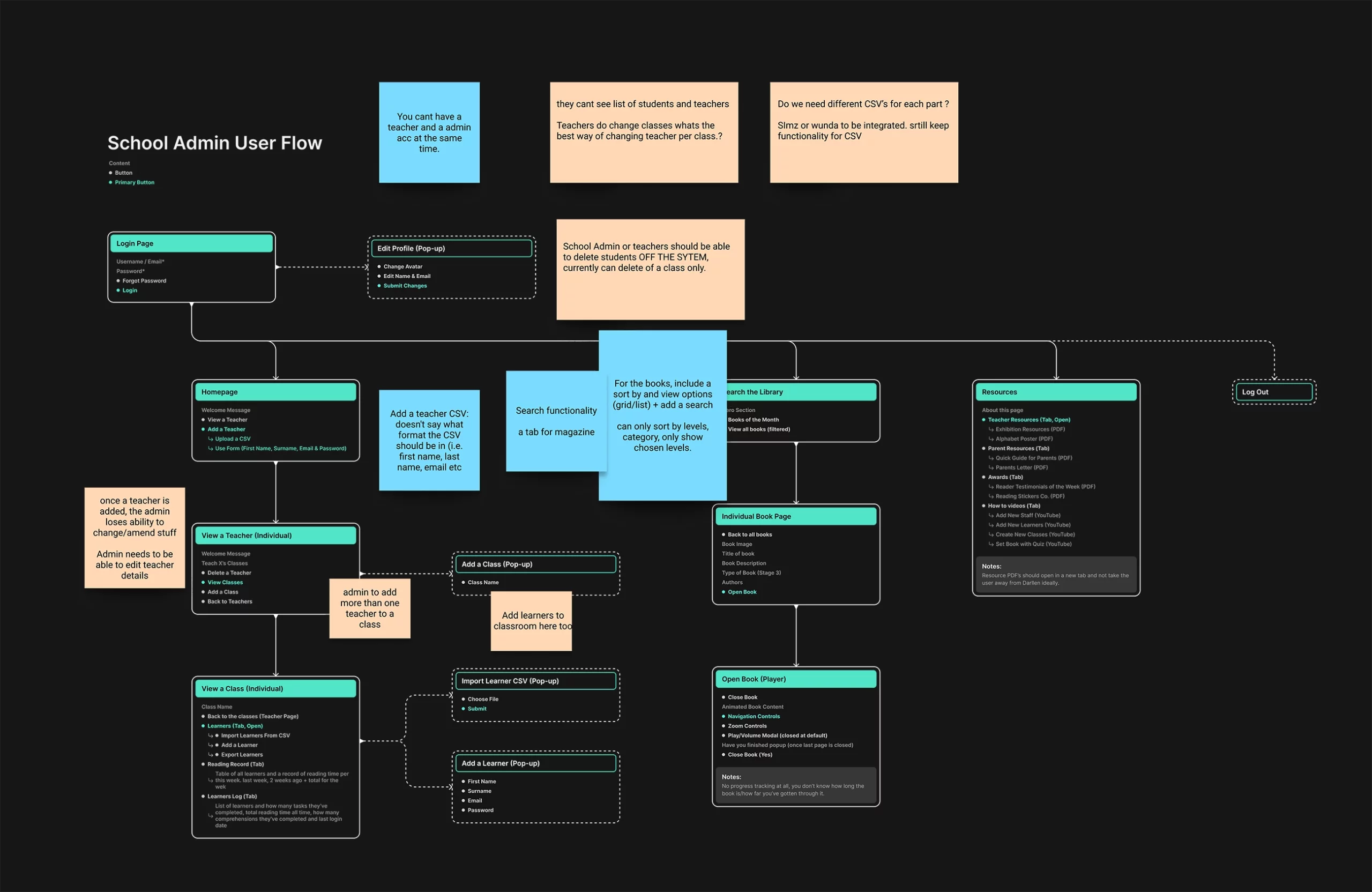The height and width of the screenshot is (892, 1372).
Task: Click the 'Open Book' item in Individual Book Page
Action: click(x=741, y=592)
